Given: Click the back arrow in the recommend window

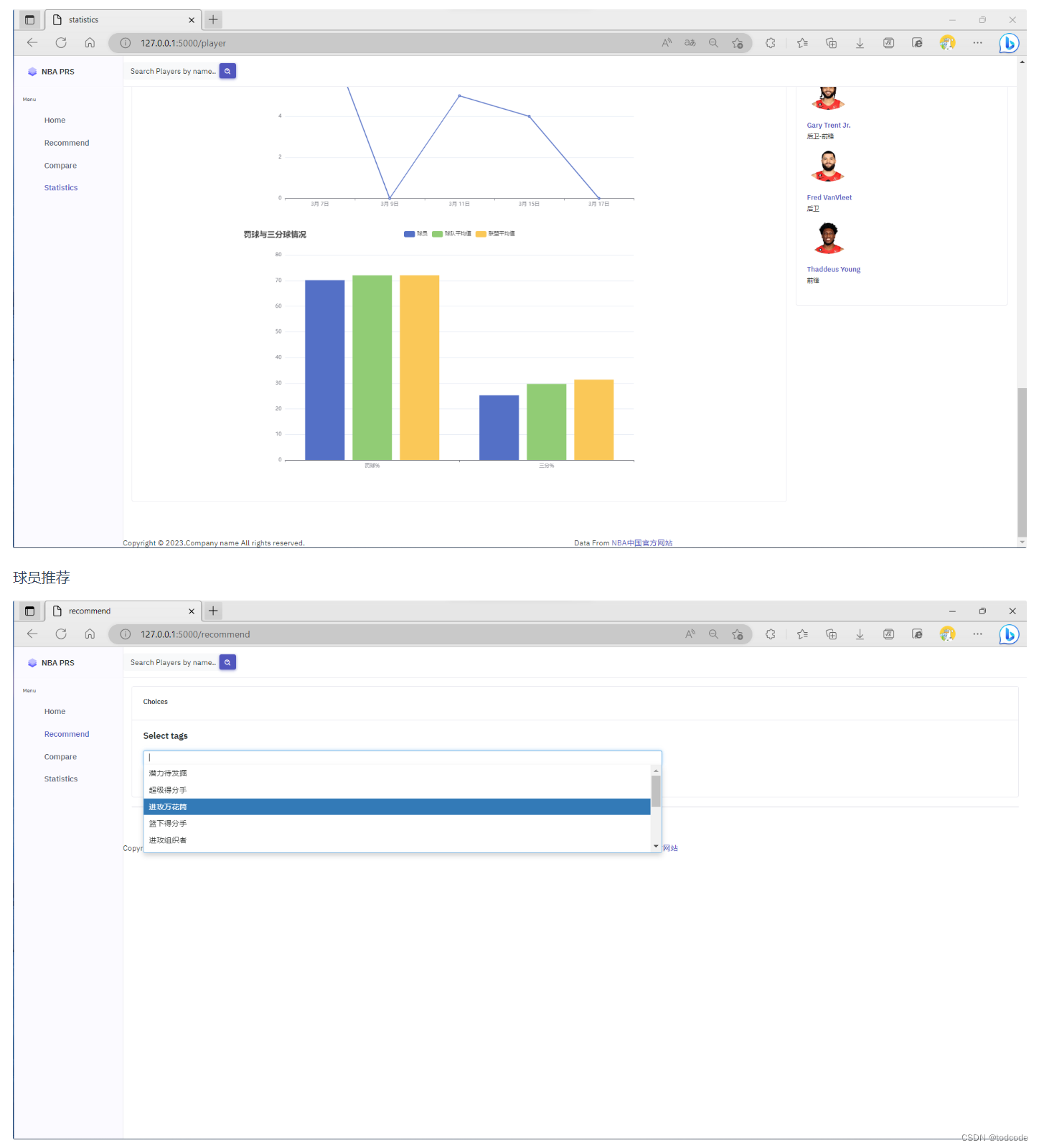Looking at the screenshot, I should point(32,634).
